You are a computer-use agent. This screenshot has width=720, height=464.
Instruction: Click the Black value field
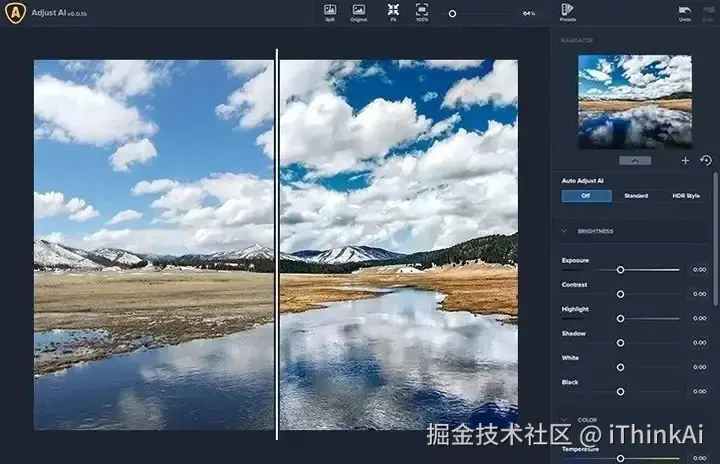click(x=699, y=391)
